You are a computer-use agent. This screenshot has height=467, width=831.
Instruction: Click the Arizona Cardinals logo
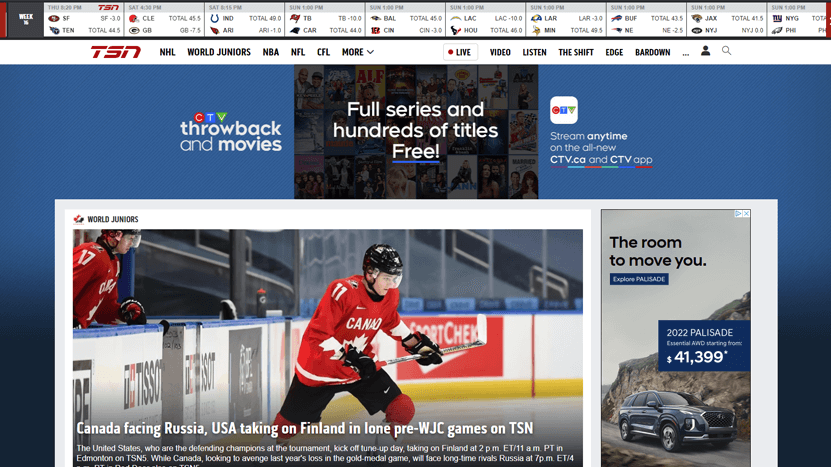coord(215,31)
